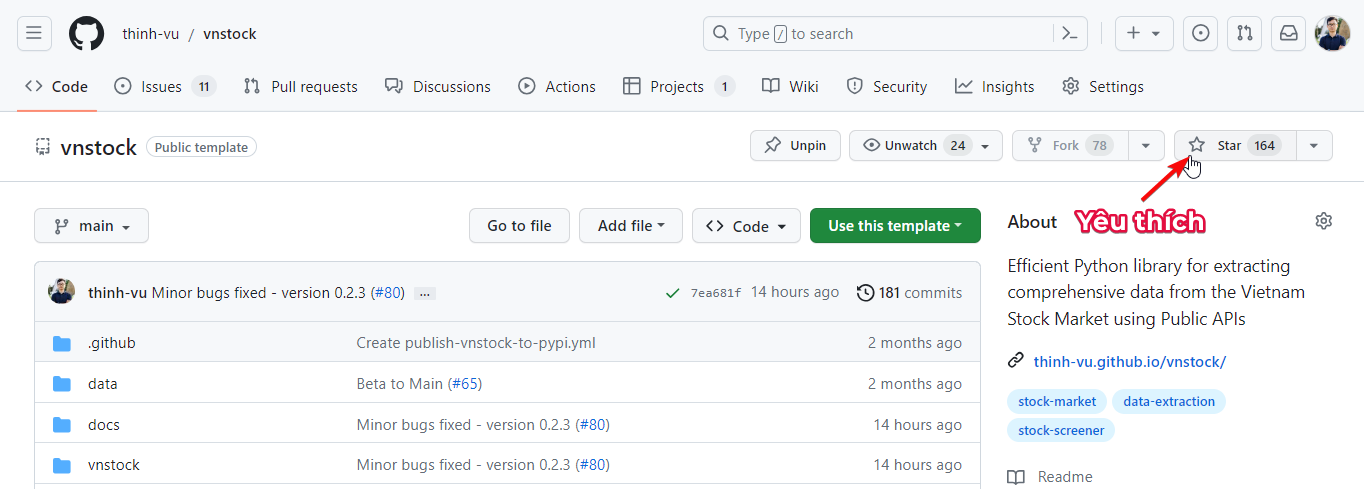Click the GitHub logo icon
Image resolution: width=1364 pixels, height=489 pixels.
tap(86, 33)
